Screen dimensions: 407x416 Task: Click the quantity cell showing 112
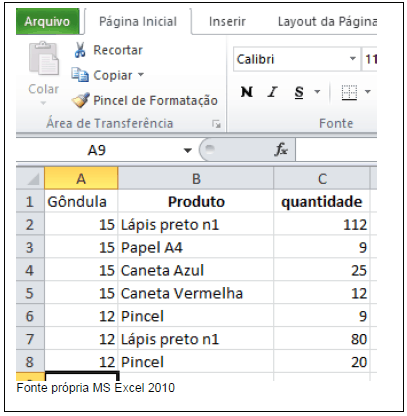(x=322, y=225)
